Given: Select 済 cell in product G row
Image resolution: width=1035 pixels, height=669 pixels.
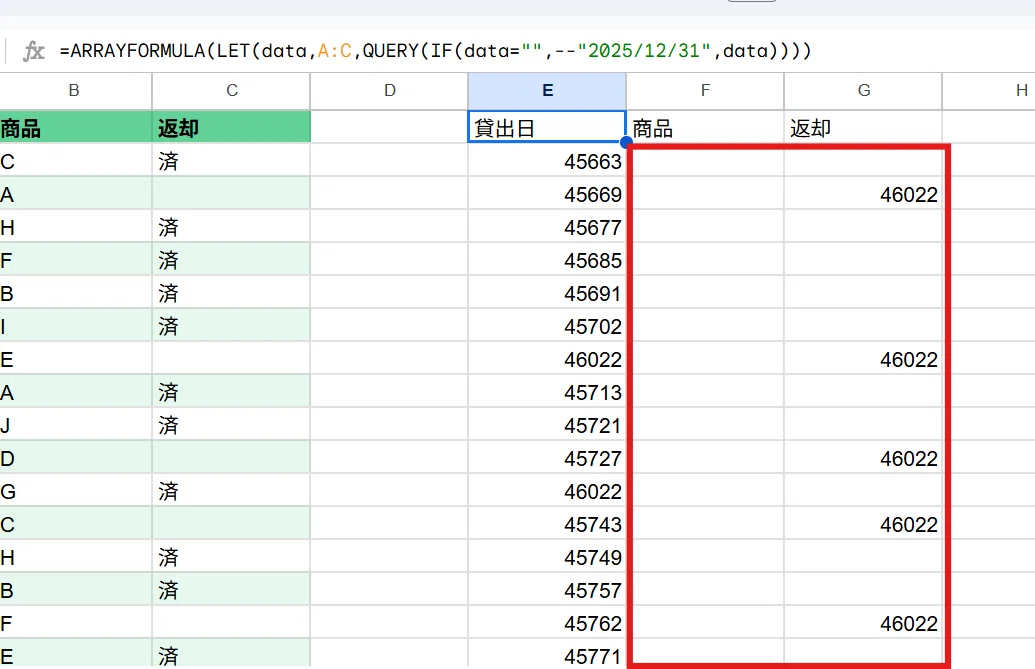Looking at the screenshot, I should 232,491.
